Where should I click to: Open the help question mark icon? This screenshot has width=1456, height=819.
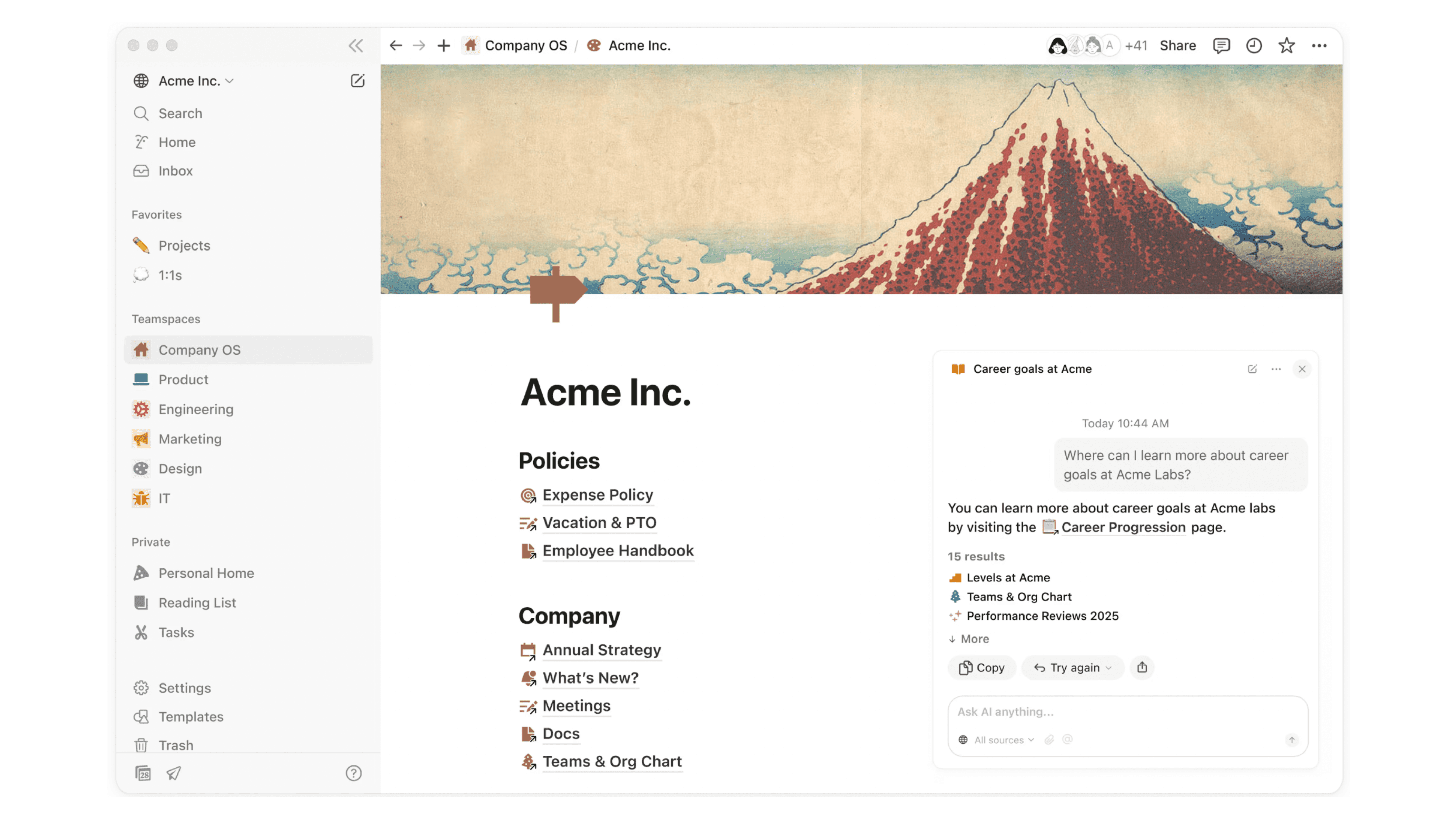354,773
